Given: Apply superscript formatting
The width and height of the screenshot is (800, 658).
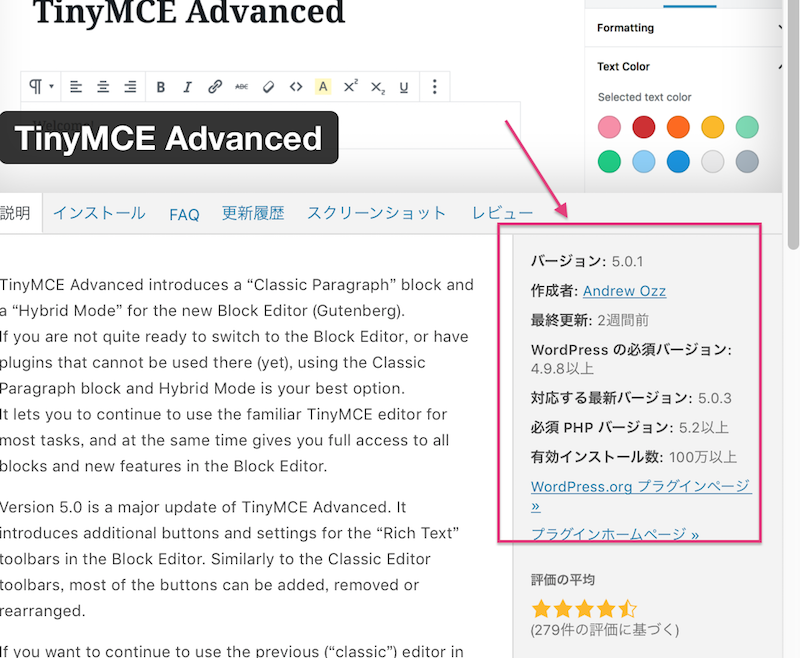Looking at the screenshot, I should tap(351, 86).
